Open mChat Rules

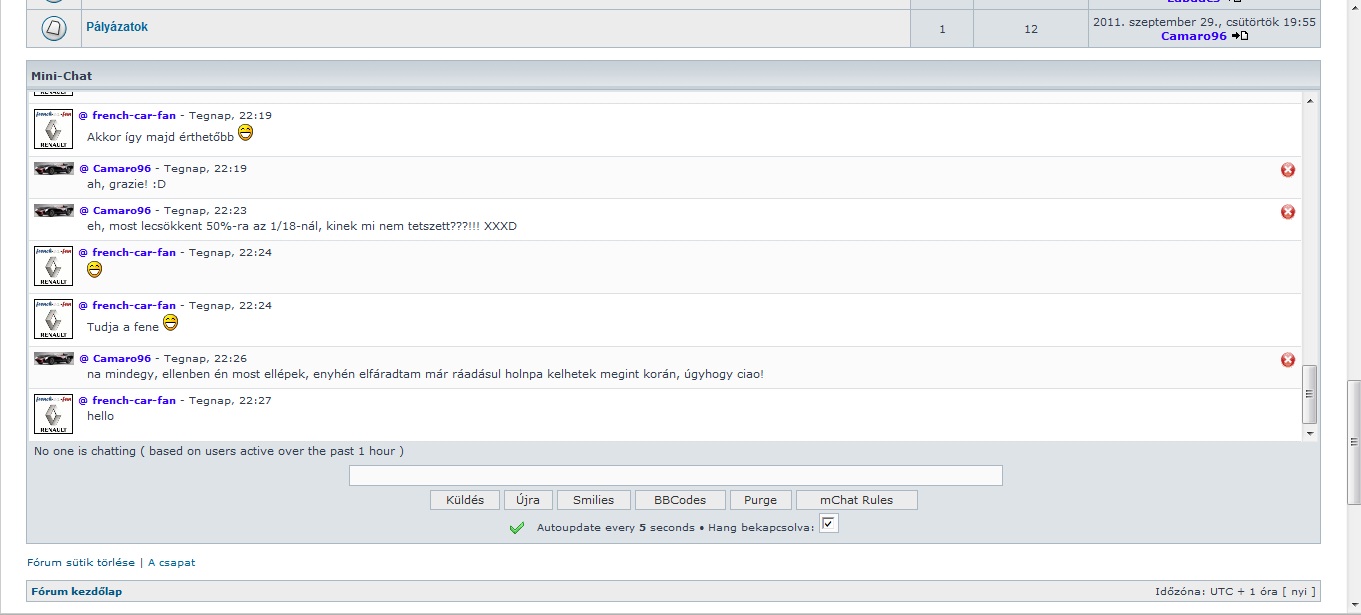click(x=856, y=500)
